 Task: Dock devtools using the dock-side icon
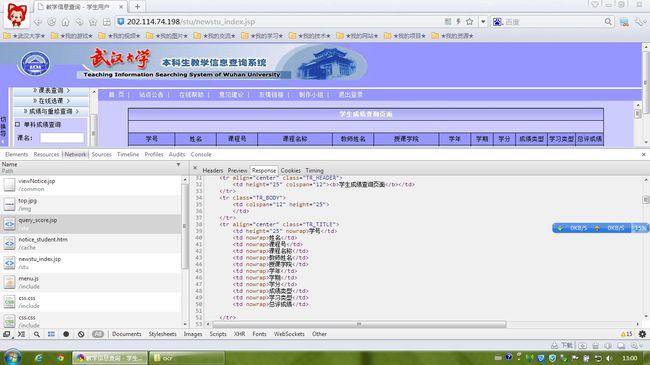[7, 334]
